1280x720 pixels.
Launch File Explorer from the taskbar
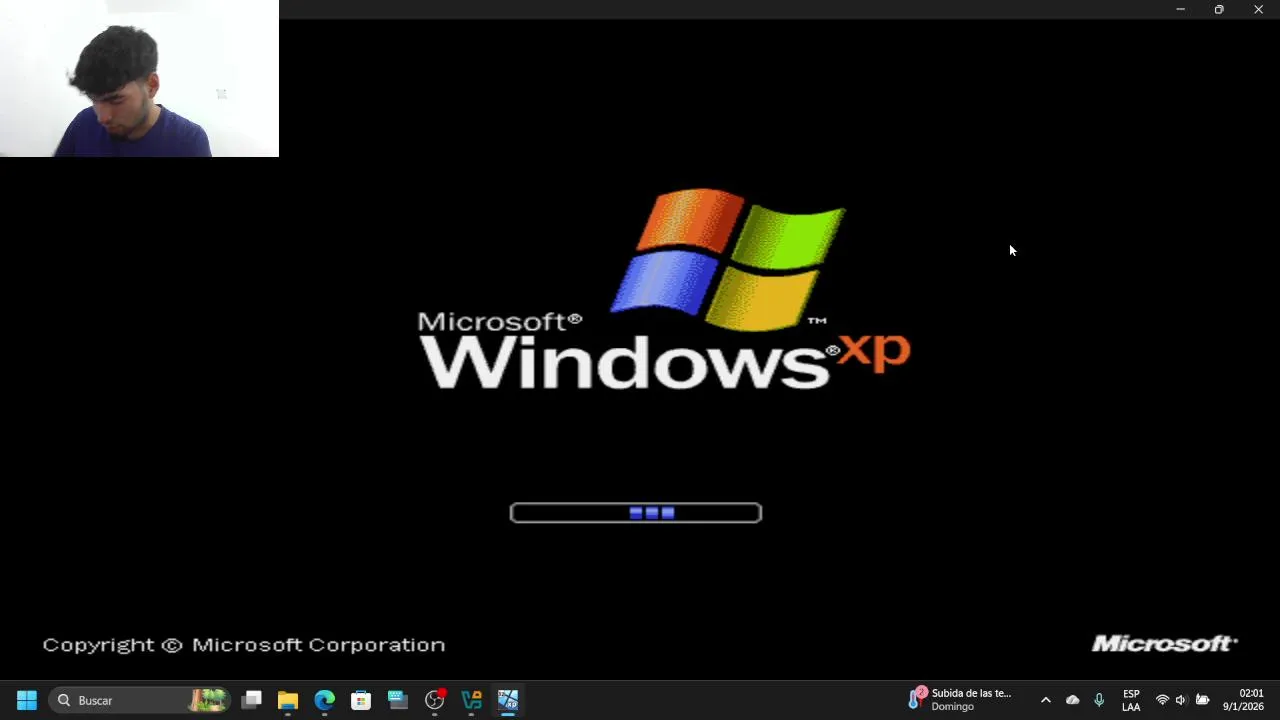[x=288, y=700]
